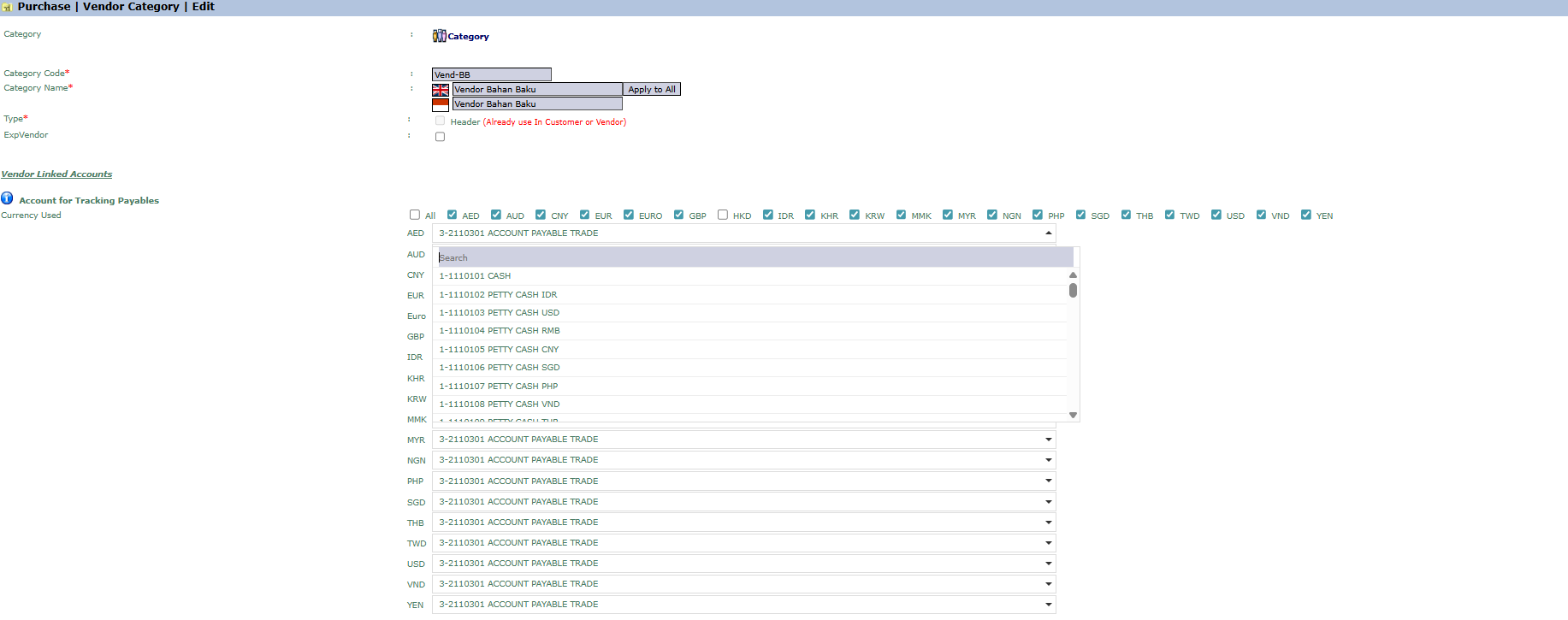
Task: Uncheck the MYR currency checkbox
Action: (948, 215)
